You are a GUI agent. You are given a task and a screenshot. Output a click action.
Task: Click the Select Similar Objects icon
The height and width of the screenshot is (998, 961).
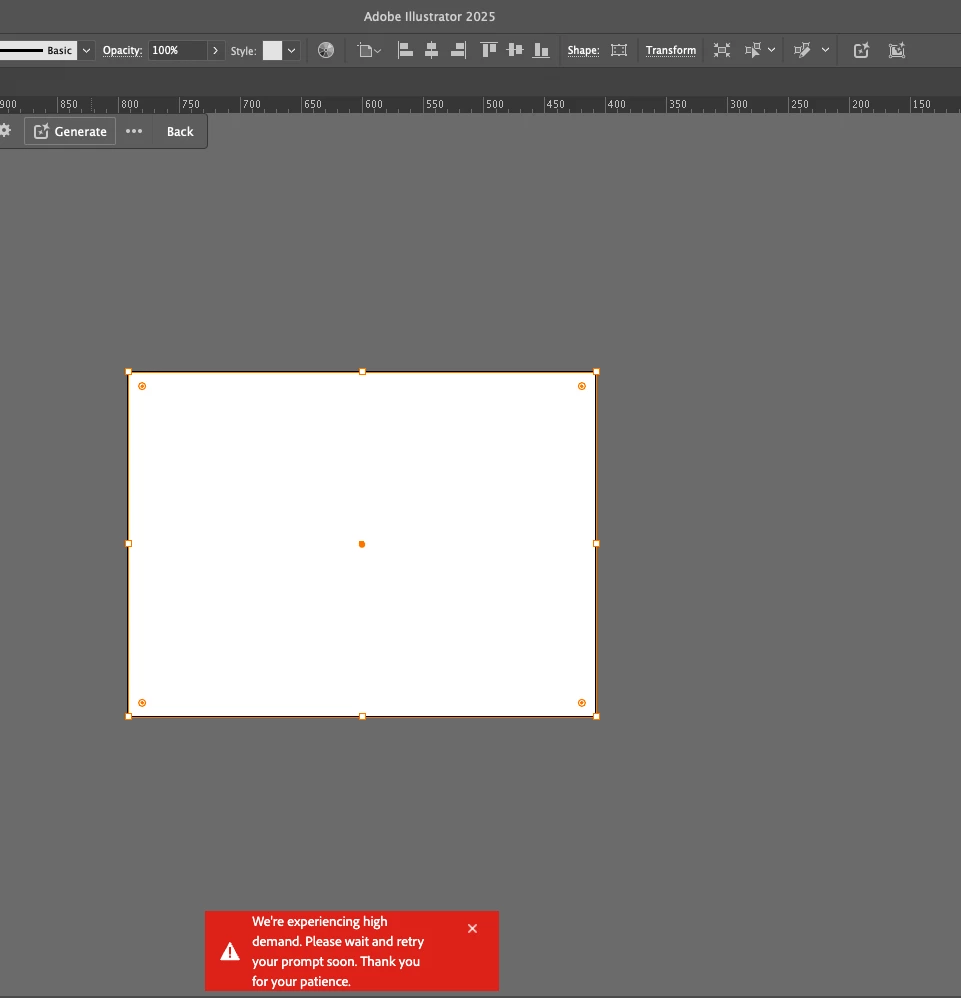pos(753,50)
